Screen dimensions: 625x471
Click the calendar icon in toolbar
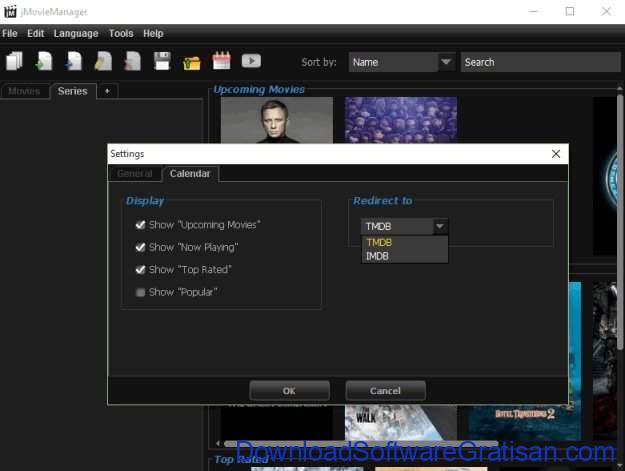tap(221, 62)
